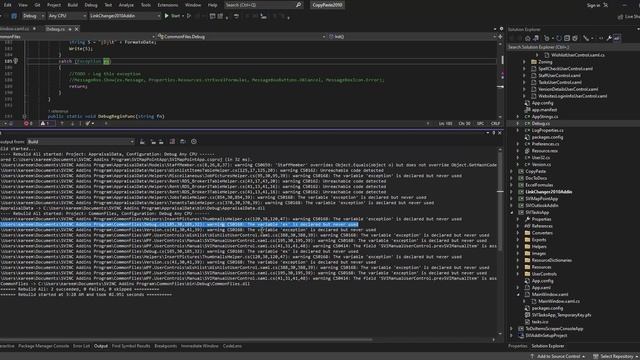Click the errors indicator below the code editor
The height and width of the screenshot is (360, 640).
(x=28, y=123)
